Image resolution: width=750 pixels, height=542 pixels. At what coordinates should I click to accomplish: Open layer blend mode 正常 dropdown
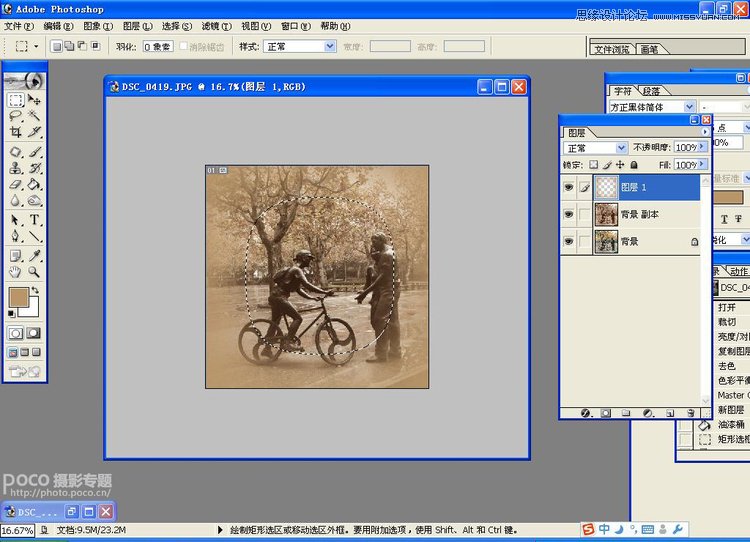(621, 148)
